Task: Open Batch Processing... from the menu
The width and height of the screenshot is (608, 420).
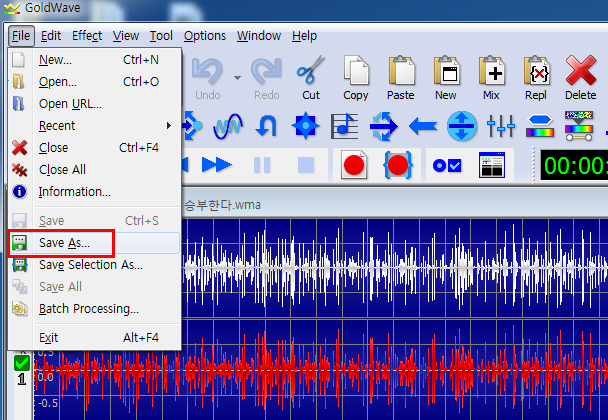Action: pyautogui.click(x=95, y=309)
